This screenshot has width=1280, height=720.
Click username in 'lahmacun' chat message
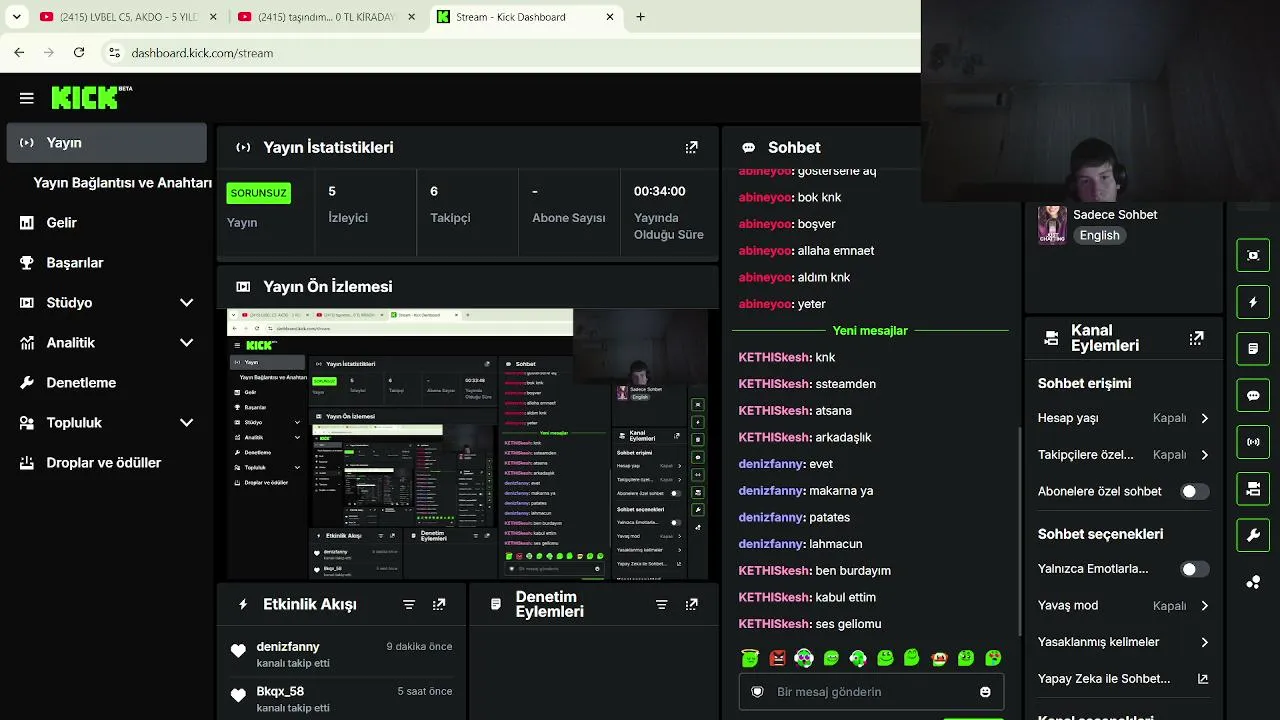[771, 544]
